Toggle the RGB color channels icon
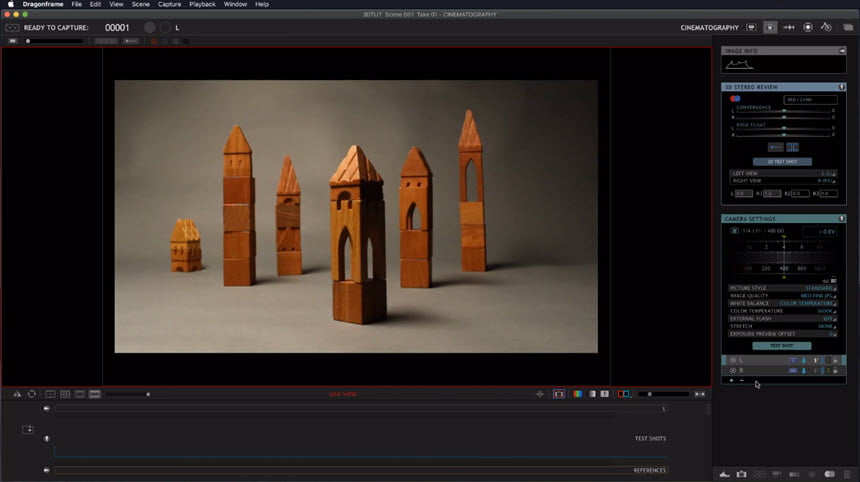The width and height of the screenshot is (860, 482). (578, 394)
